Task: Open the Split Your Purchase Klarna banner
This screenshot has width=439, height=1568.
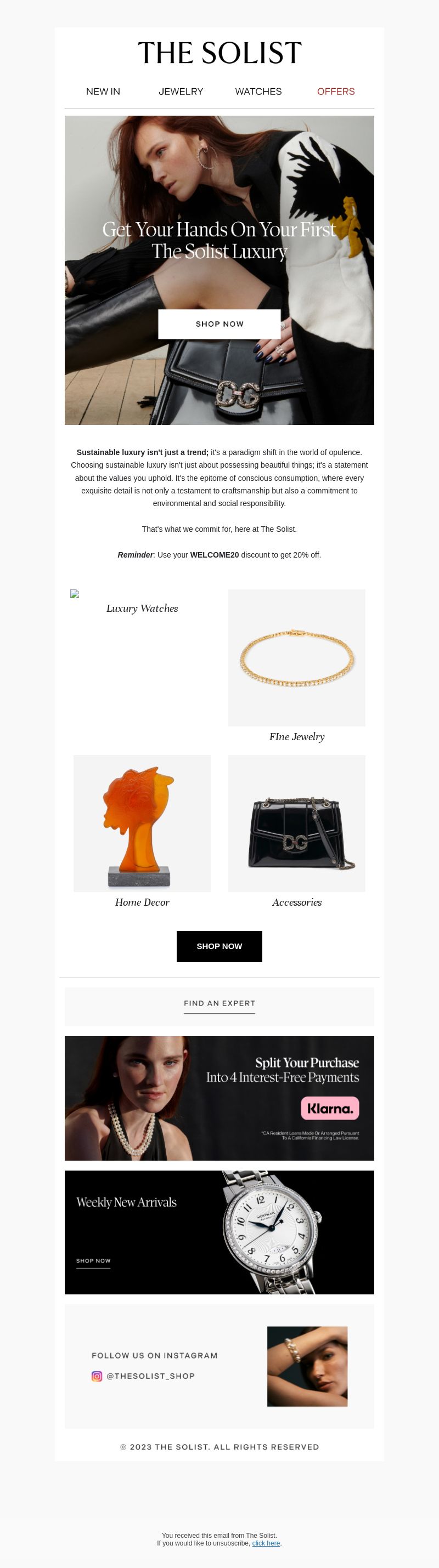Action: click(x=219, y=1098)
